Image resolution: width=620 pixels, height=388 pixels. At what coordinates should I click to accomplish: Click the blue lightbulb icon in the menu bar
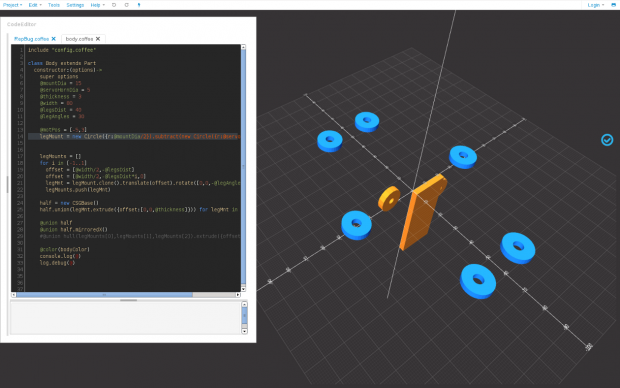click(139, 5)
